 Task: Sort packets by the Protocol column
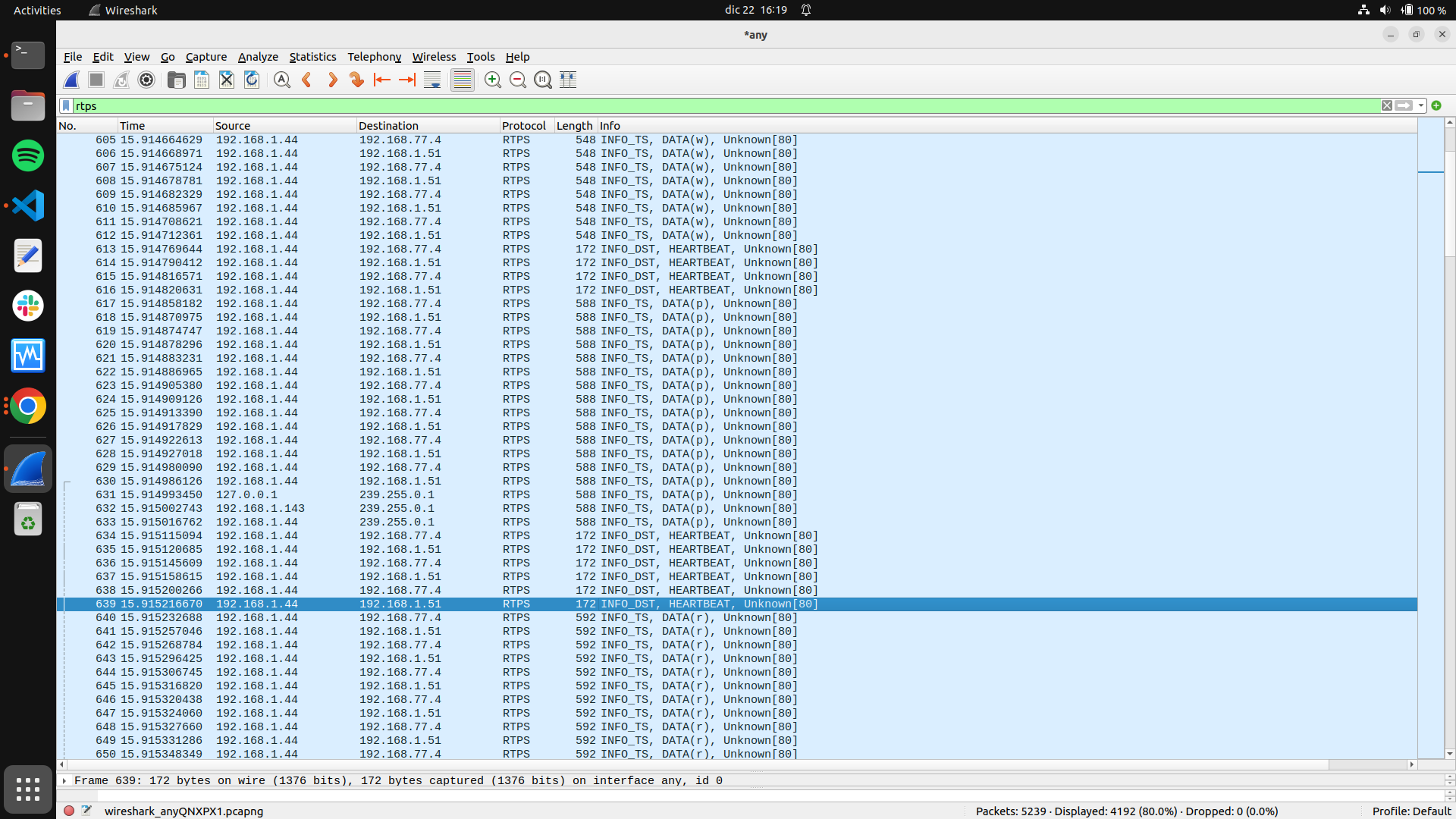tap(524, 125)
